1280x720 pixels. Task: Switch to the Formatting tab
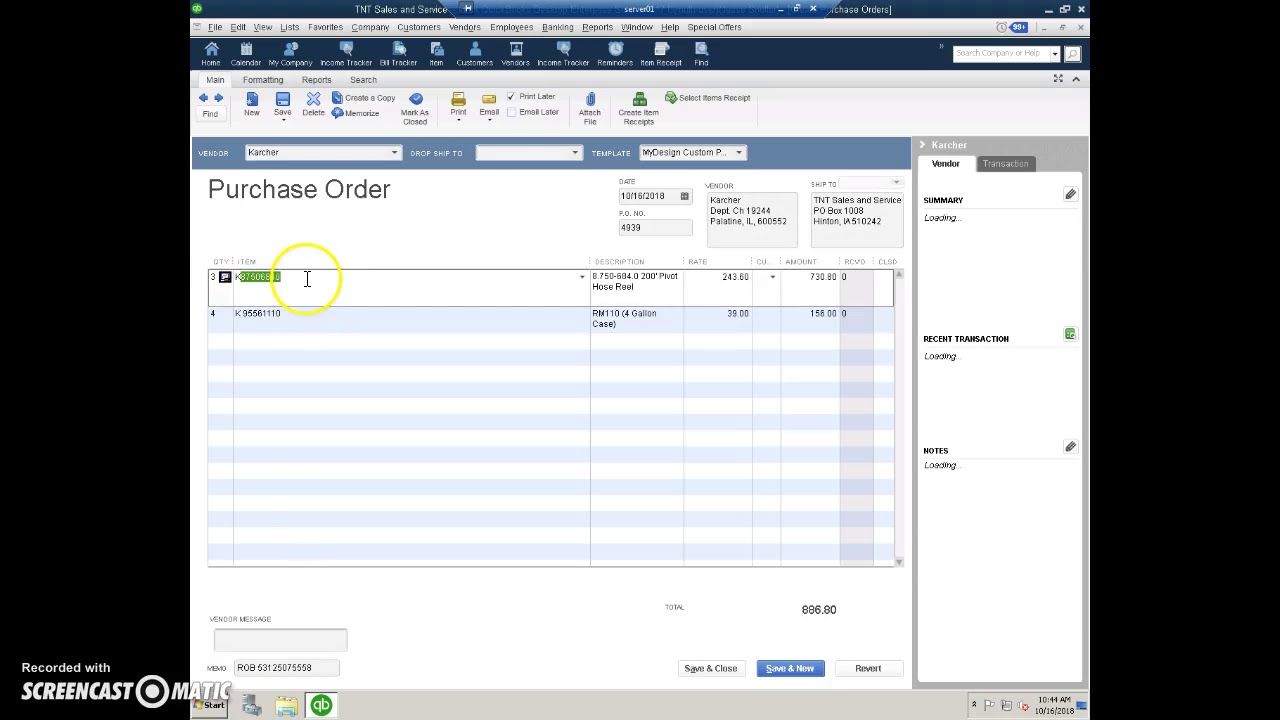click(263, 80)
